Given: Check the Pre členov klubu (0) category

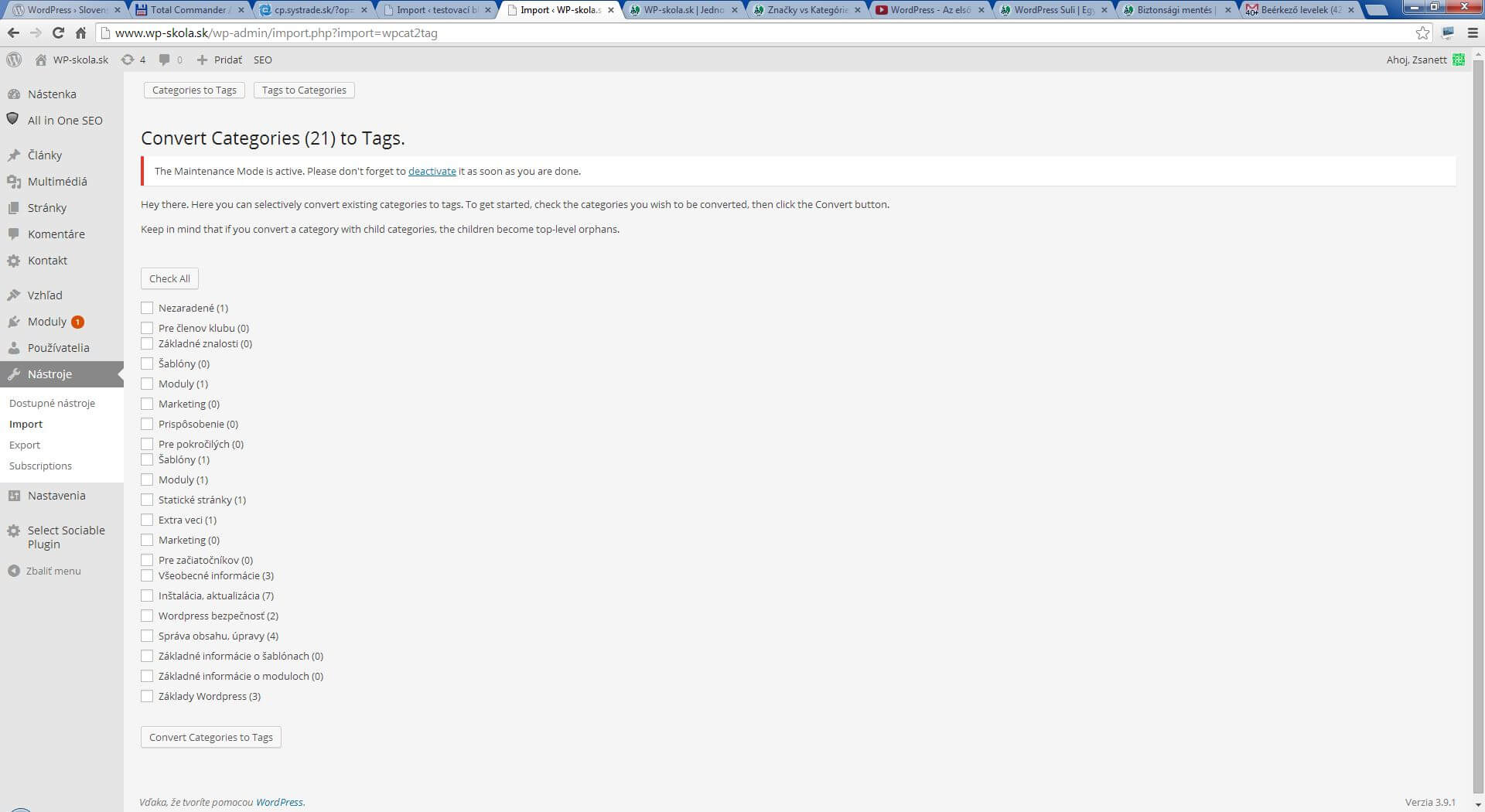Looking at the screenshot, I should click(x=147, y=328).
